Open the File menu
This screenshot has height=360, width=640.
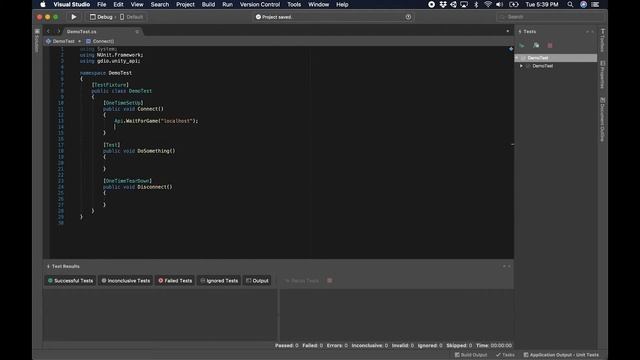(x=102, y=4)
